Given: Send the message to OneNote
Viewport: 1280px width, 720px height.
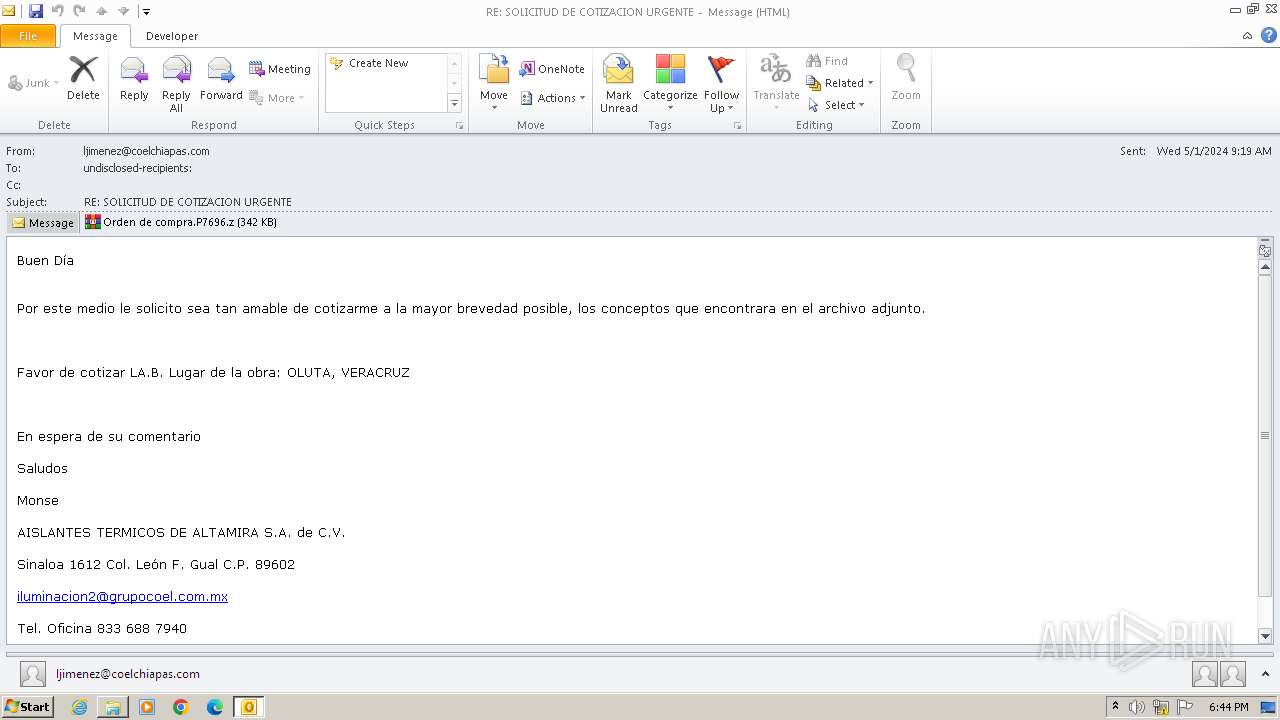Looking at the screenshot, I should pos(552,69).
